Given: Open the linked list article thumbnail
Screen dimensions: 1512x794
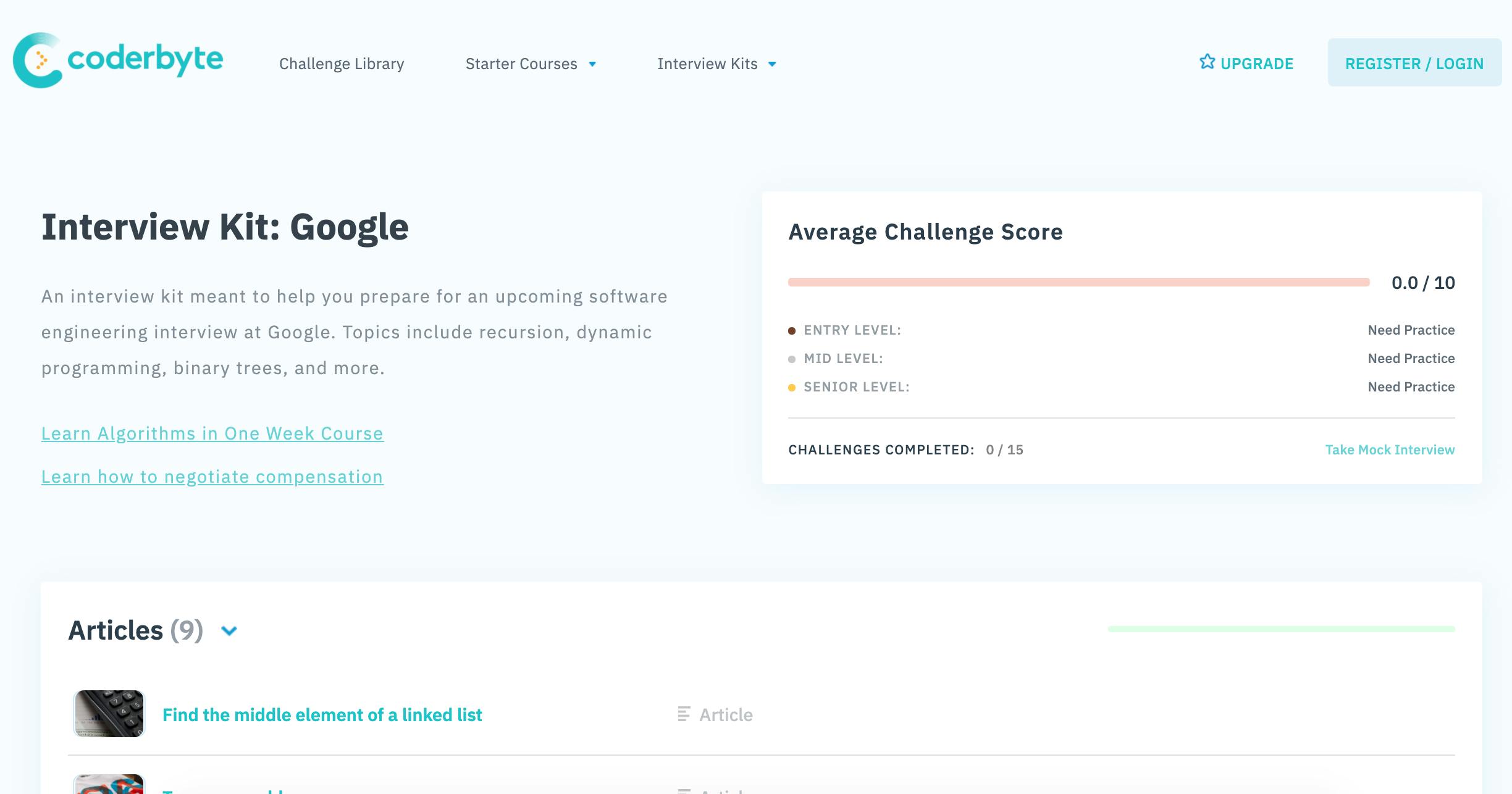Looking at the screenshot, I should click(x=109, y=713).
